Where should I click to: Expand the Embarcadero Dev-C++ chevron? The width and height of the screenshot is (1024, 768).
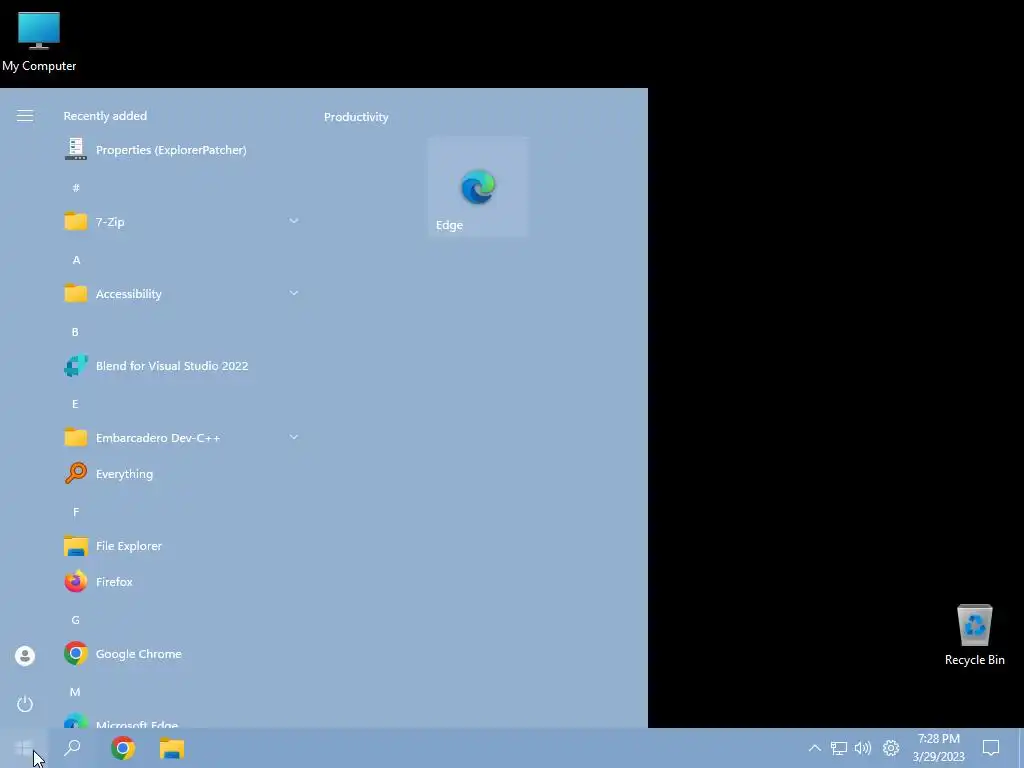pos(294,437)
